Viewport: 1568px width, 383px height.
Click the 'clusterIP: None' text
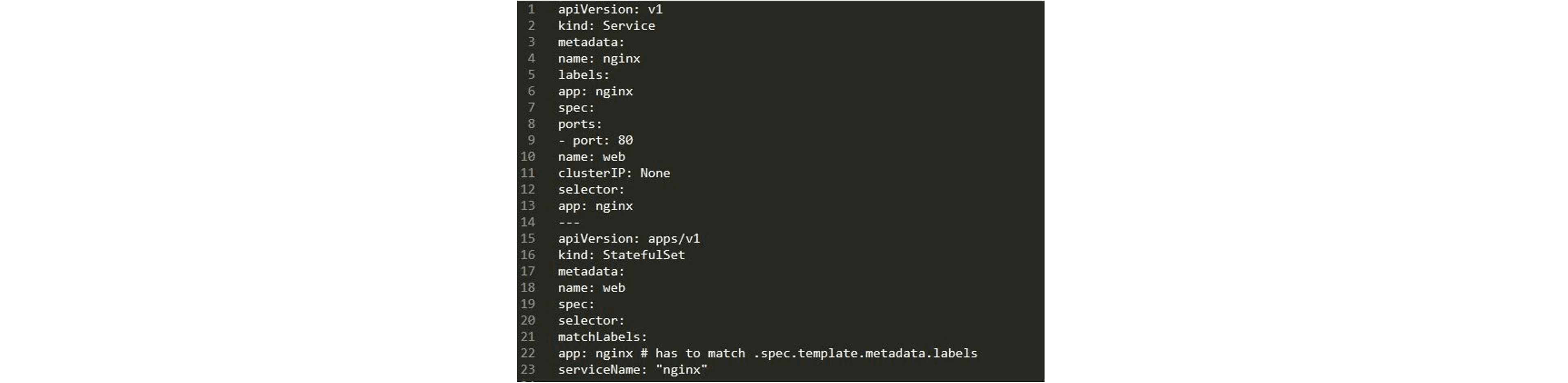(x=614, y=173)
